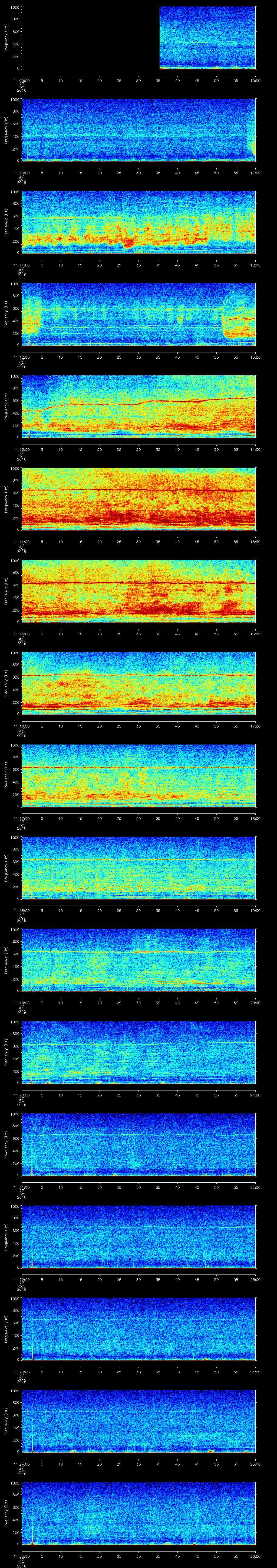This screenshot has height=1568, width=277.
Task: Select the "11:15:00" start time label
Action: pos(22,634)
